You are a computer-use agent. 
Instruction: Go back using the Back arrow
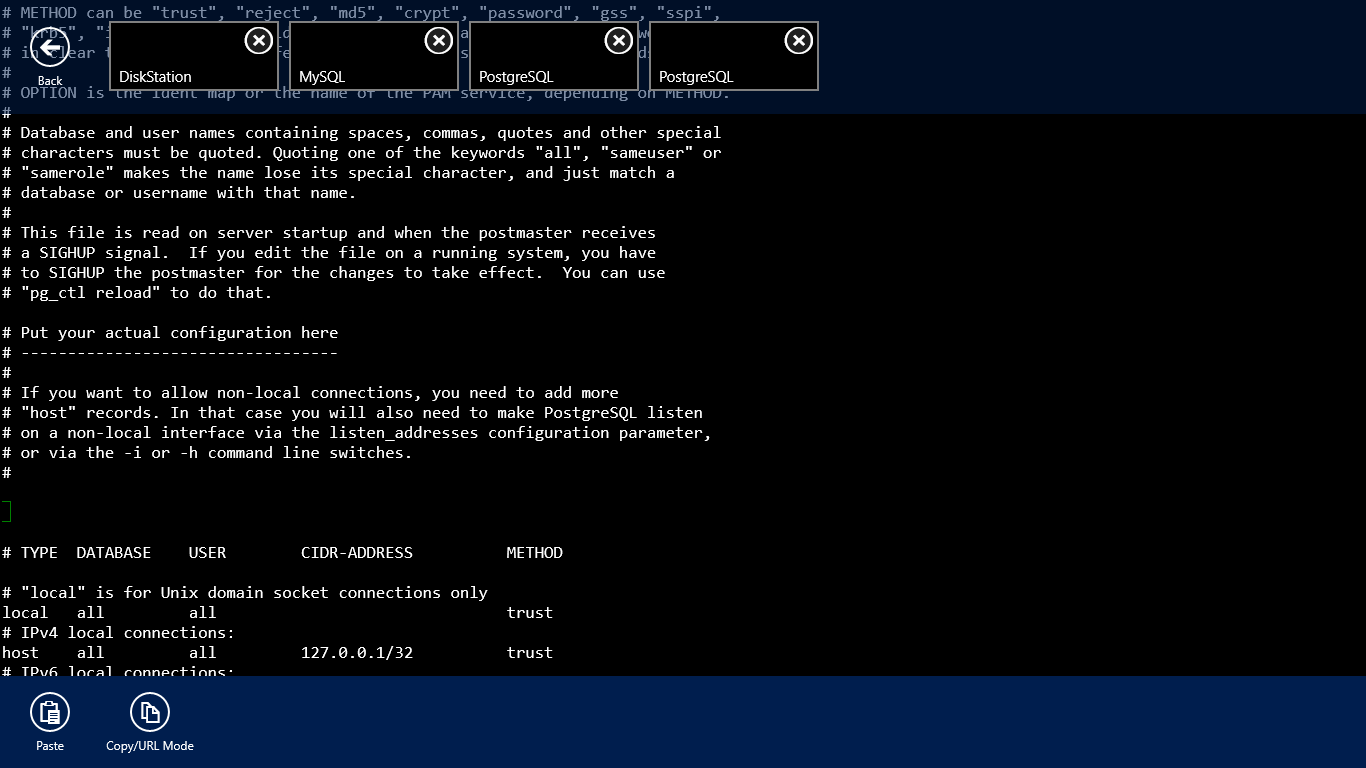point(49,47)
